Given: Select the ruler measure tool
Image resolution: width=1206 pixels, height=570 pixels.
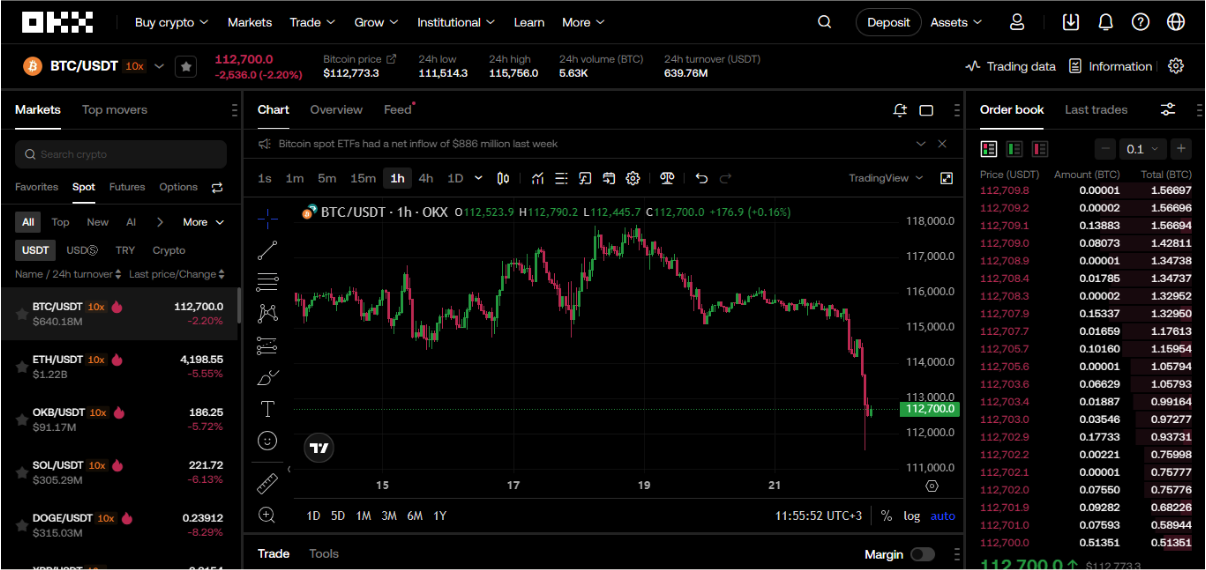Looking at the screenshot, I should pyautogui.click(x=267, y=484).
